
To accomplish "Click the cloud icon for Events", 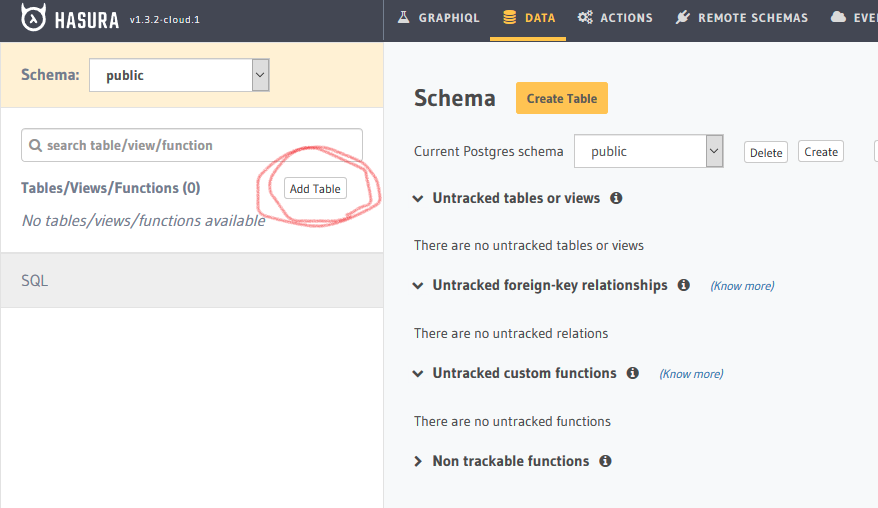I will click(x=838, y=17).
